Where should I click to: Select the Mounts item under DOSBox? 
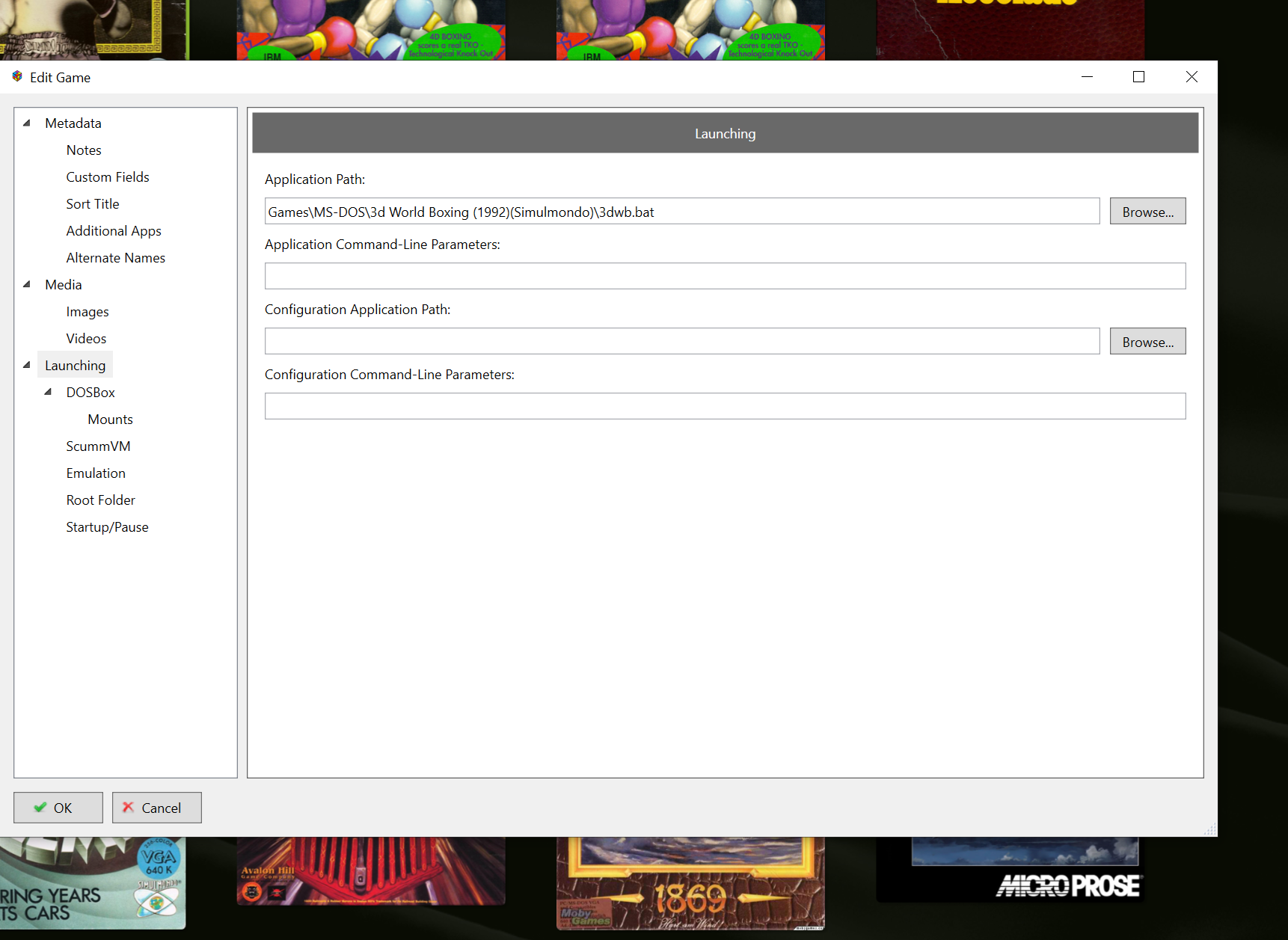click(x=110, y=420)
